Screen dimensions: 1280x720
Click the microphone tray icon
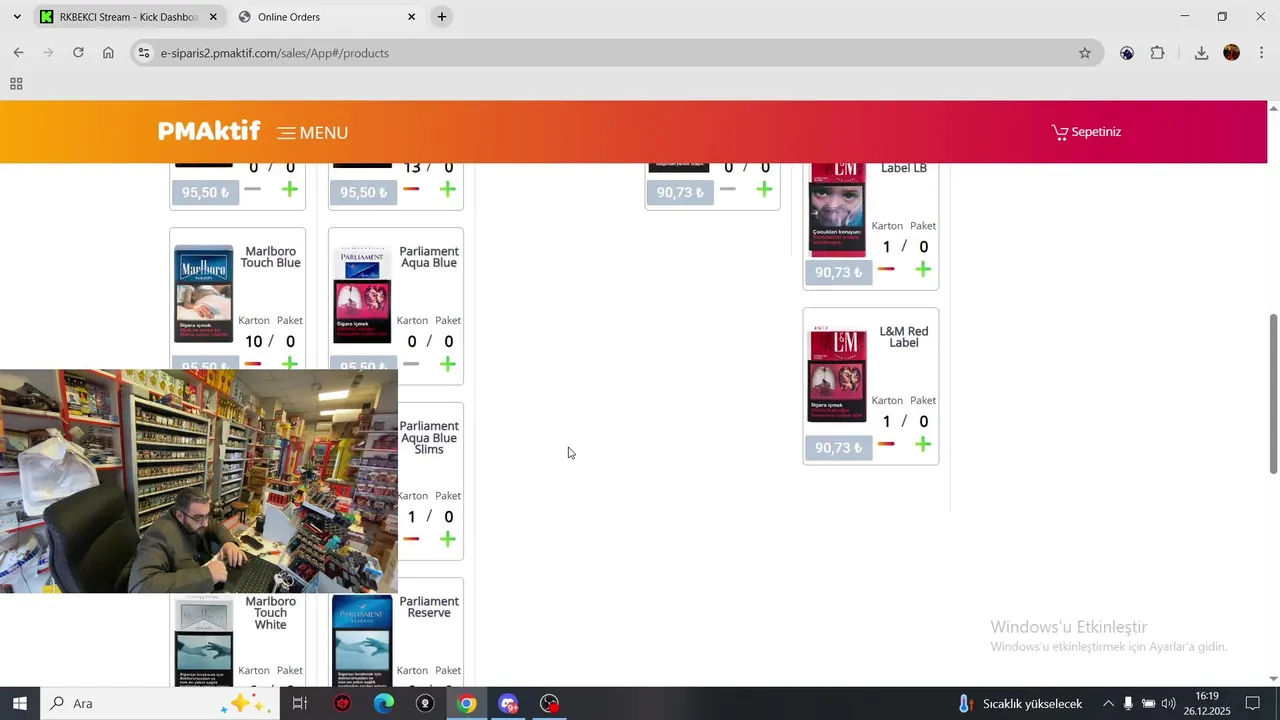(x=1128, y=703)
